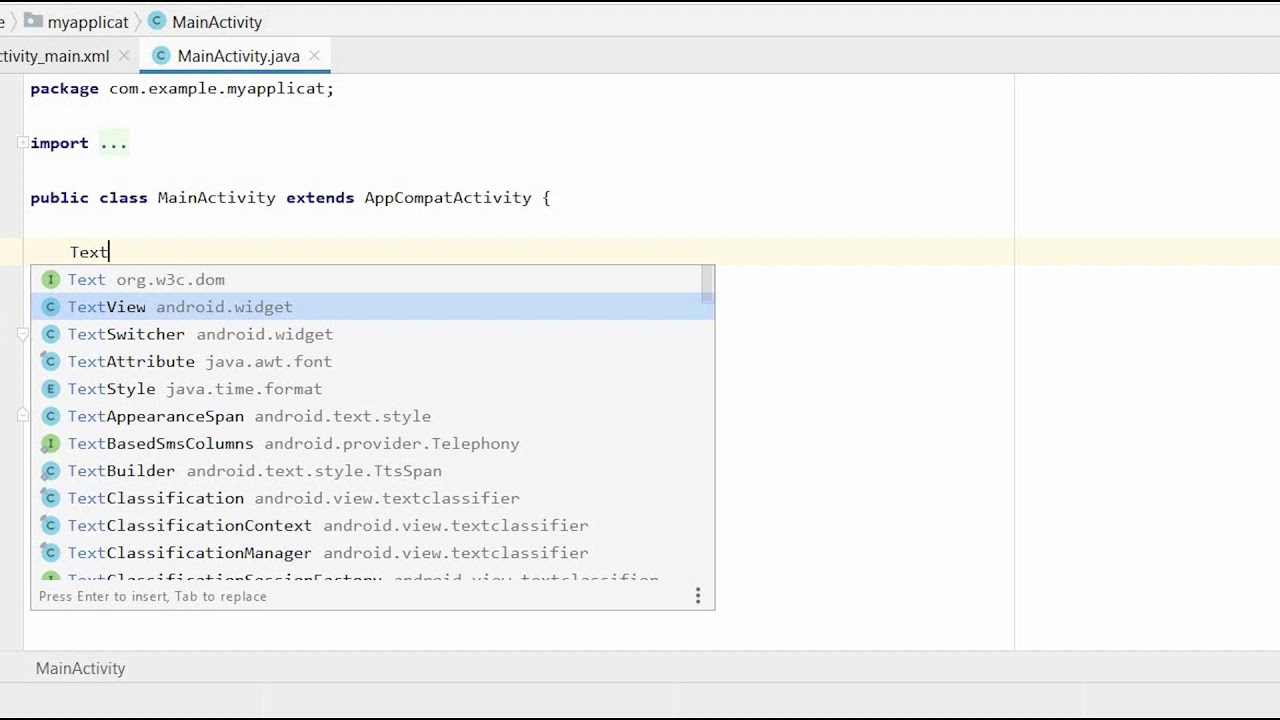Click class icon beside TextBuilder
The image size is (1280, 720).
pyautogui.click(x=50, y=471)
